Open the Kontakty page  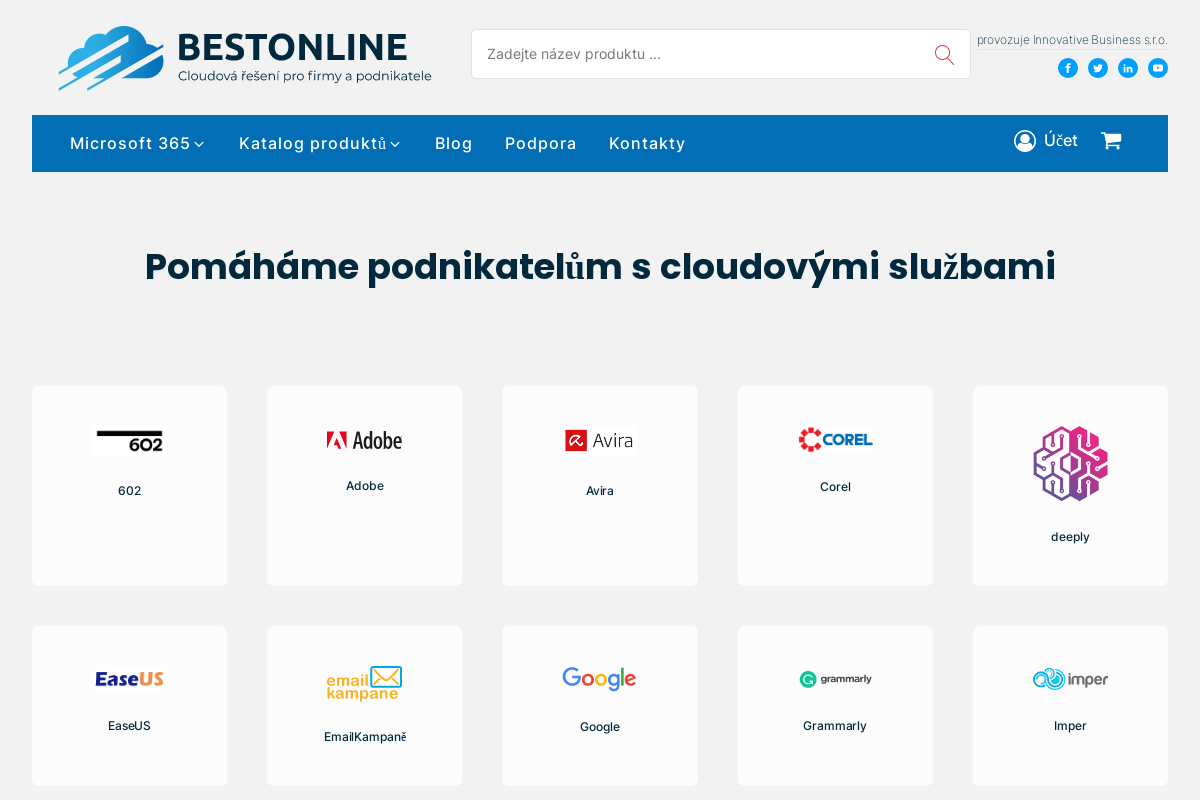[647, 143]
